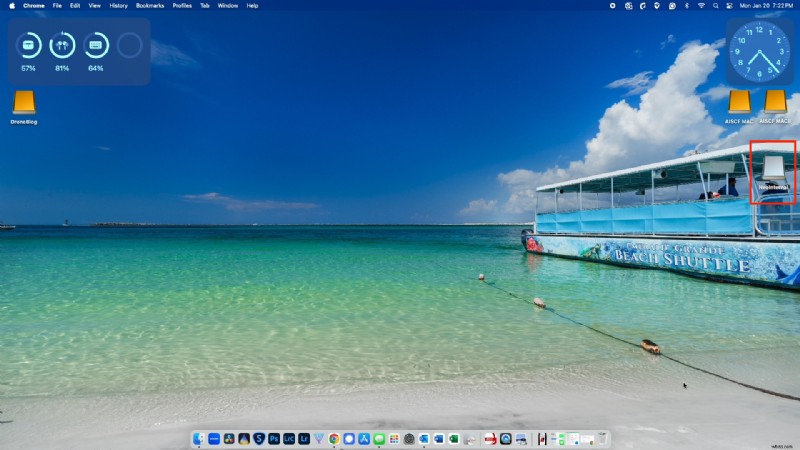Open the Trash in the dock
The image size is (800, 450).
coord(602,439)
